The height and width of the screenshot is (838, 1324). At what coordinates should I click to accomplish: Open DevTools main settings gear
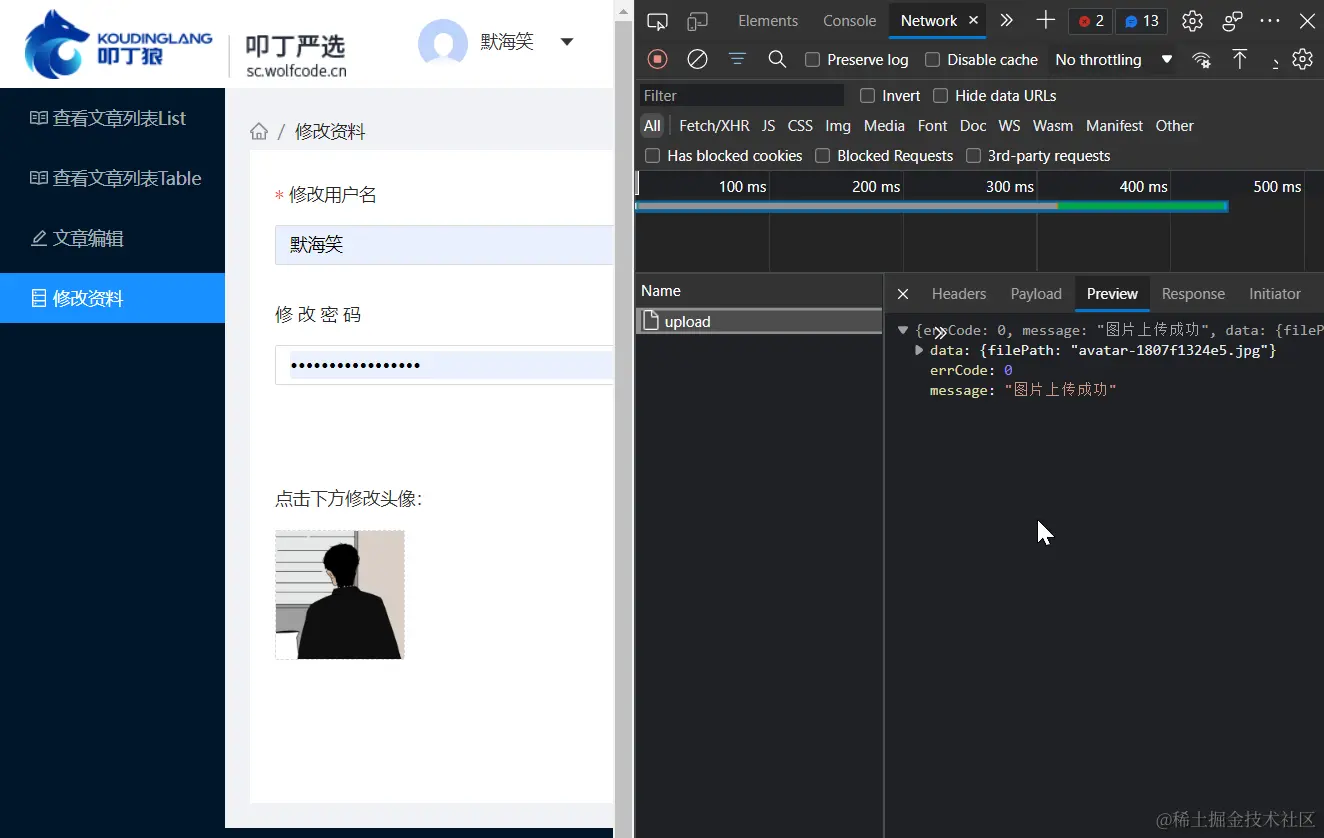point(1192,21)
